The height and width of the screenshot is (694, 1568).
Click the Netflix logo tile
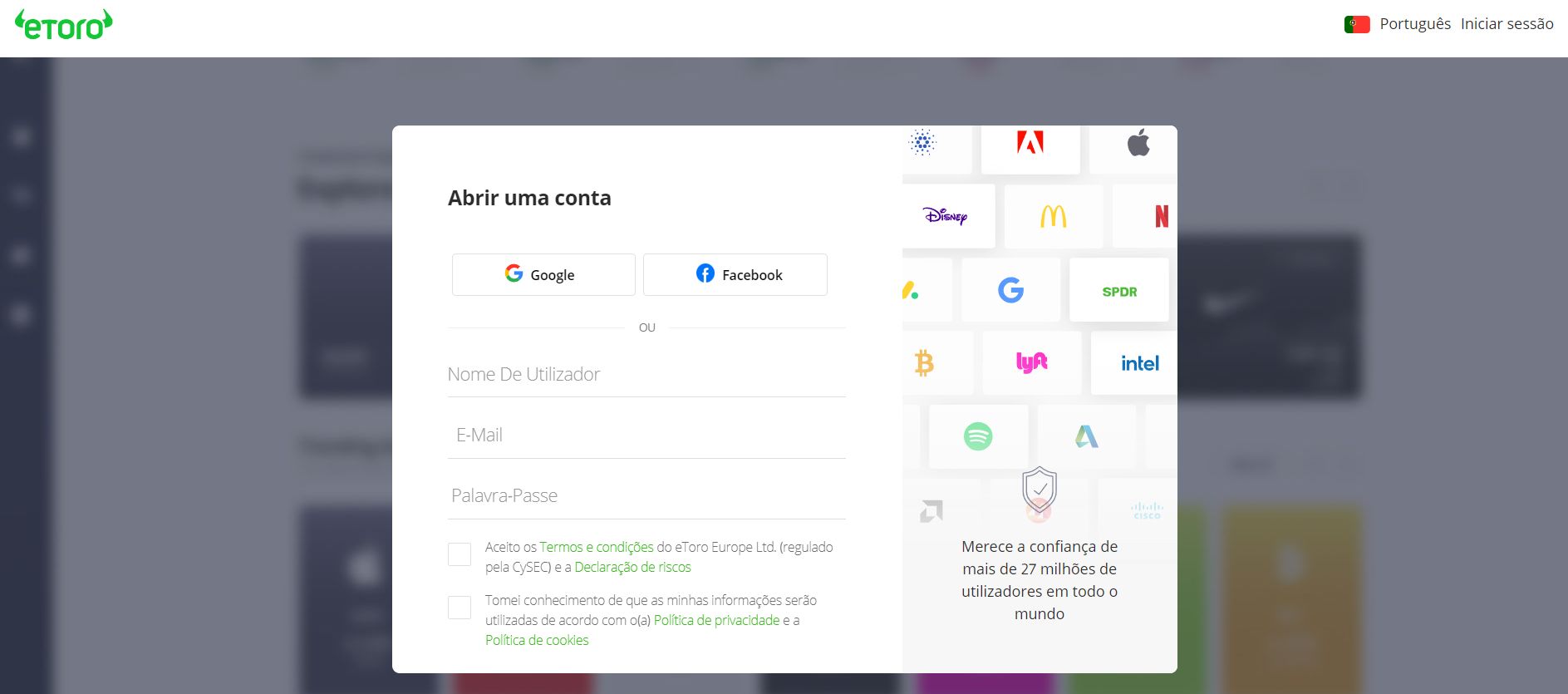click(1145, 216)
